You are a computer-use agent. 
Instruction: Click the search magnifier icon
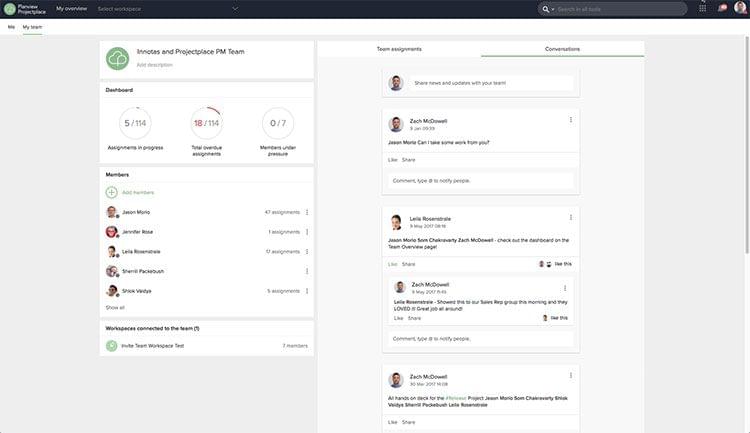545,9
